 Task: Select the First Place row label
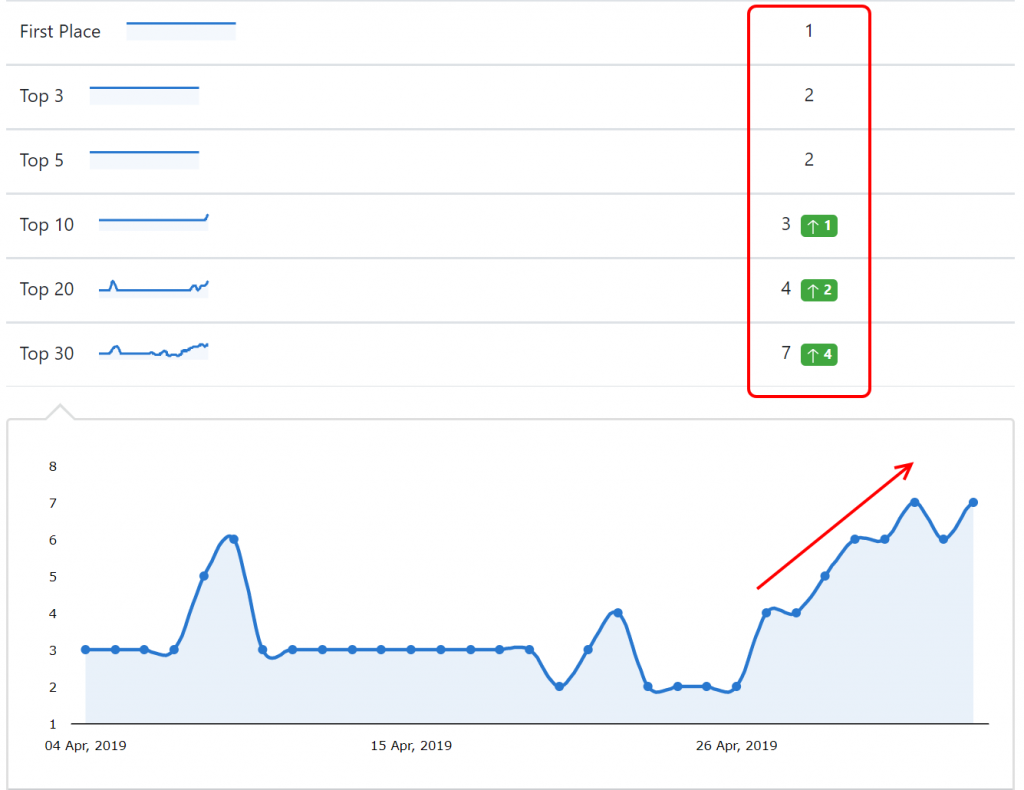[x=60, y=31]
